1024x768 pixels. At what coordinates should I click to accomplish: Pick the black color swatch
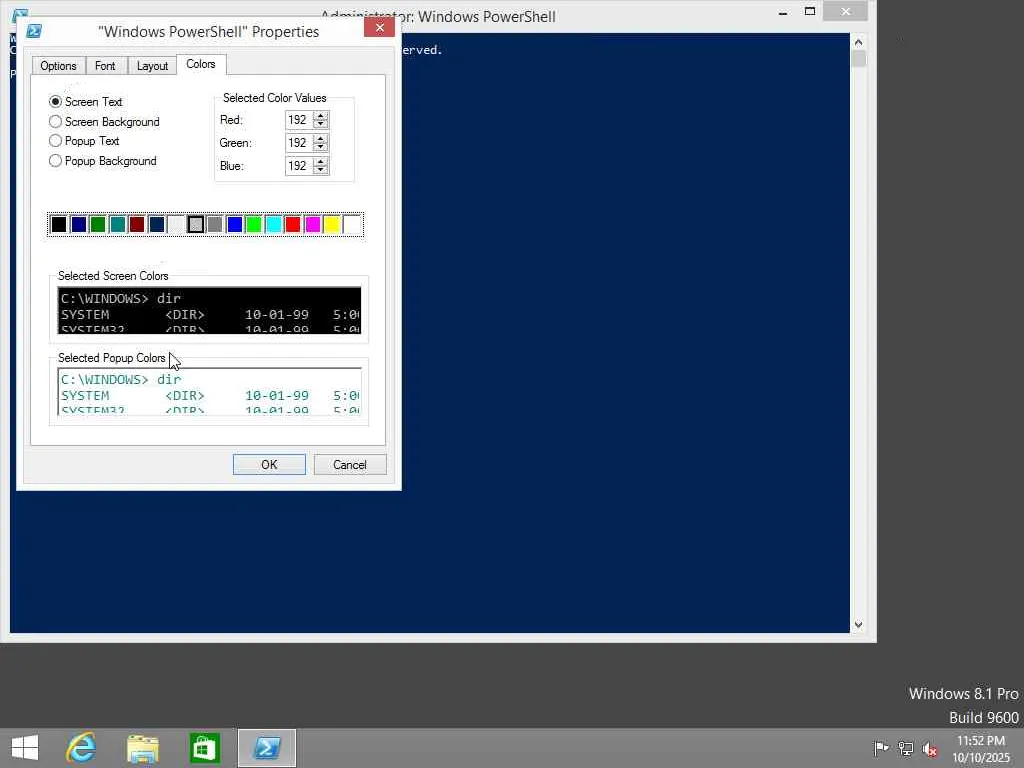[59, 225]
